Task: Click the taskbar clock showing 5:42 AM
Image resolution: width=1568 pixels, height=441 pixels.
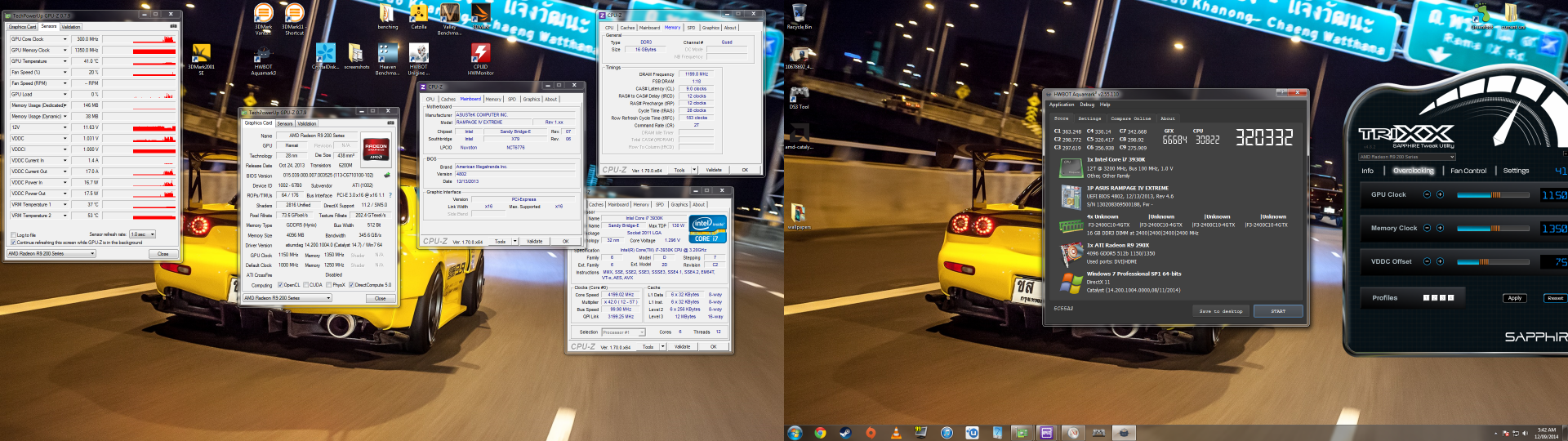Action: coord(1547,433)
